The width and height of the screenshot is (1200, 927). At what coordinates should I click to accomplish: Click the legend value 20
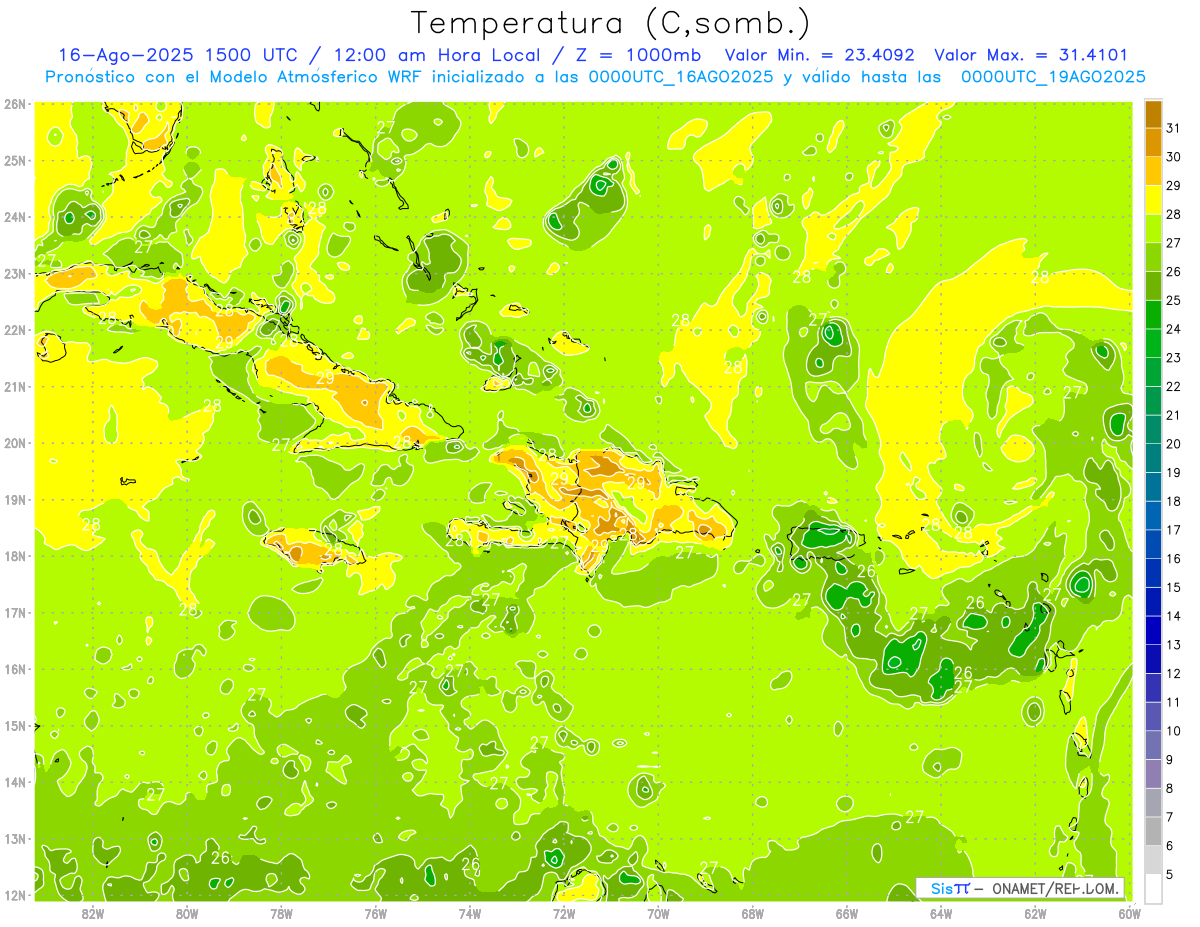pyautogui.click(x=1174, y=444)
